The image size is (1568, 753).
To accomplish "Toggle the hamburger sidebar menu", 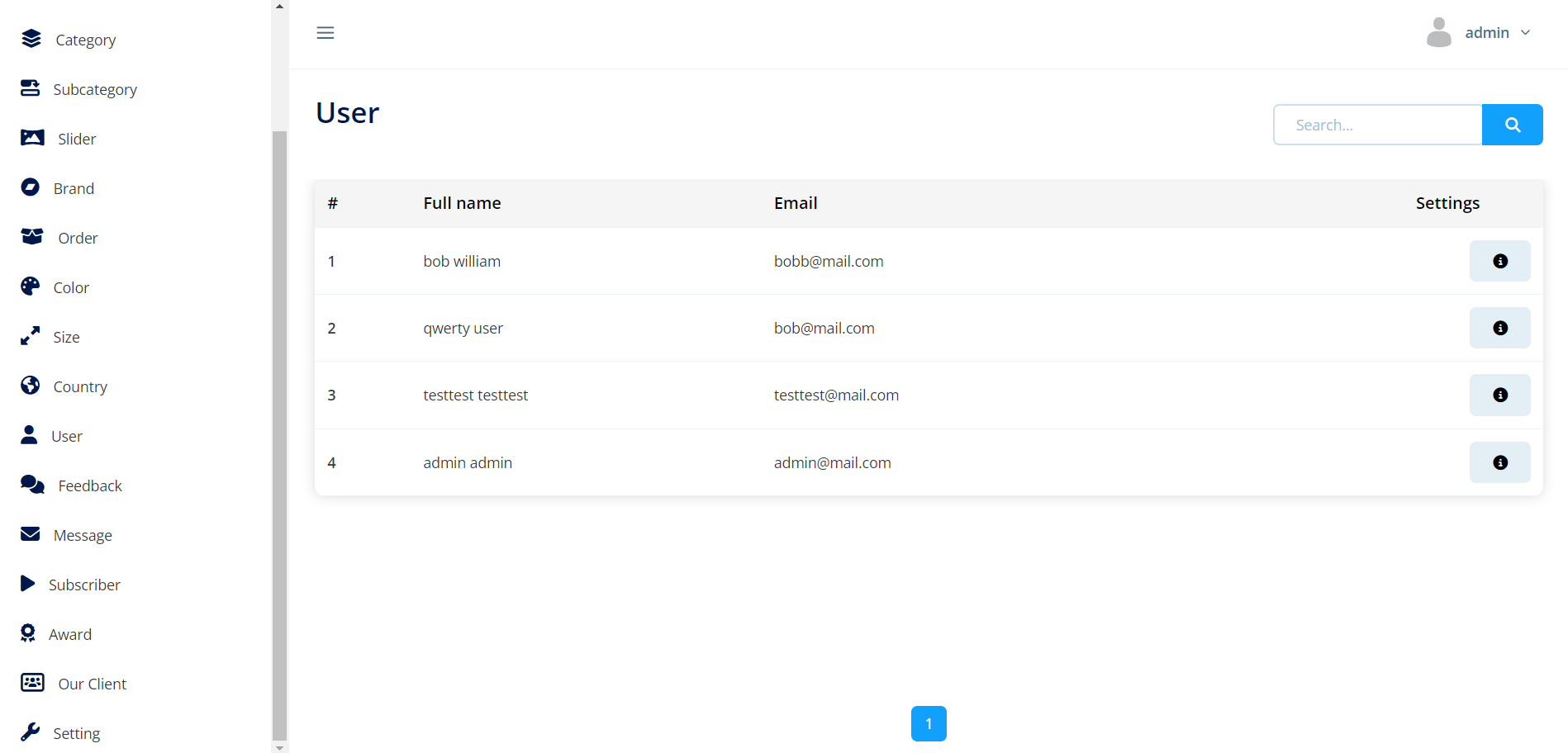I will coord(325,33).
